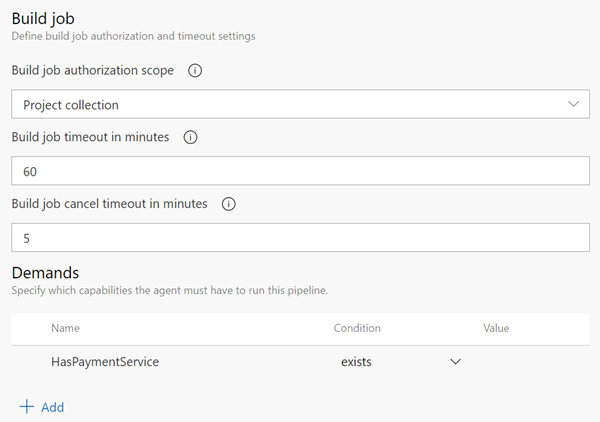The width and height of the screenshot is (600, 422).
Task: Focus the build job timeout field showing 60
Action: [x=300, y=171]
